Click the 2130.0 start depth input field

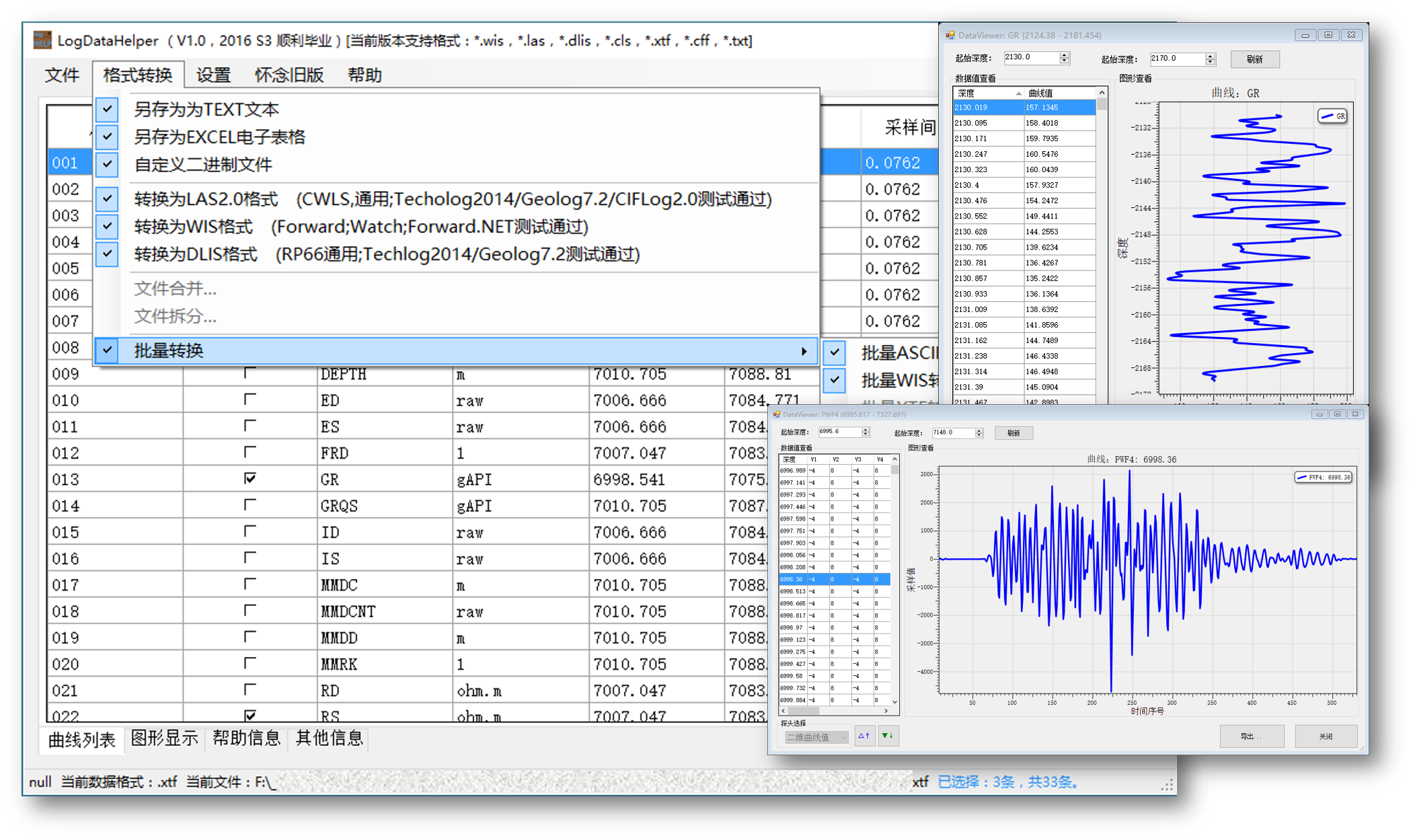1032,58
